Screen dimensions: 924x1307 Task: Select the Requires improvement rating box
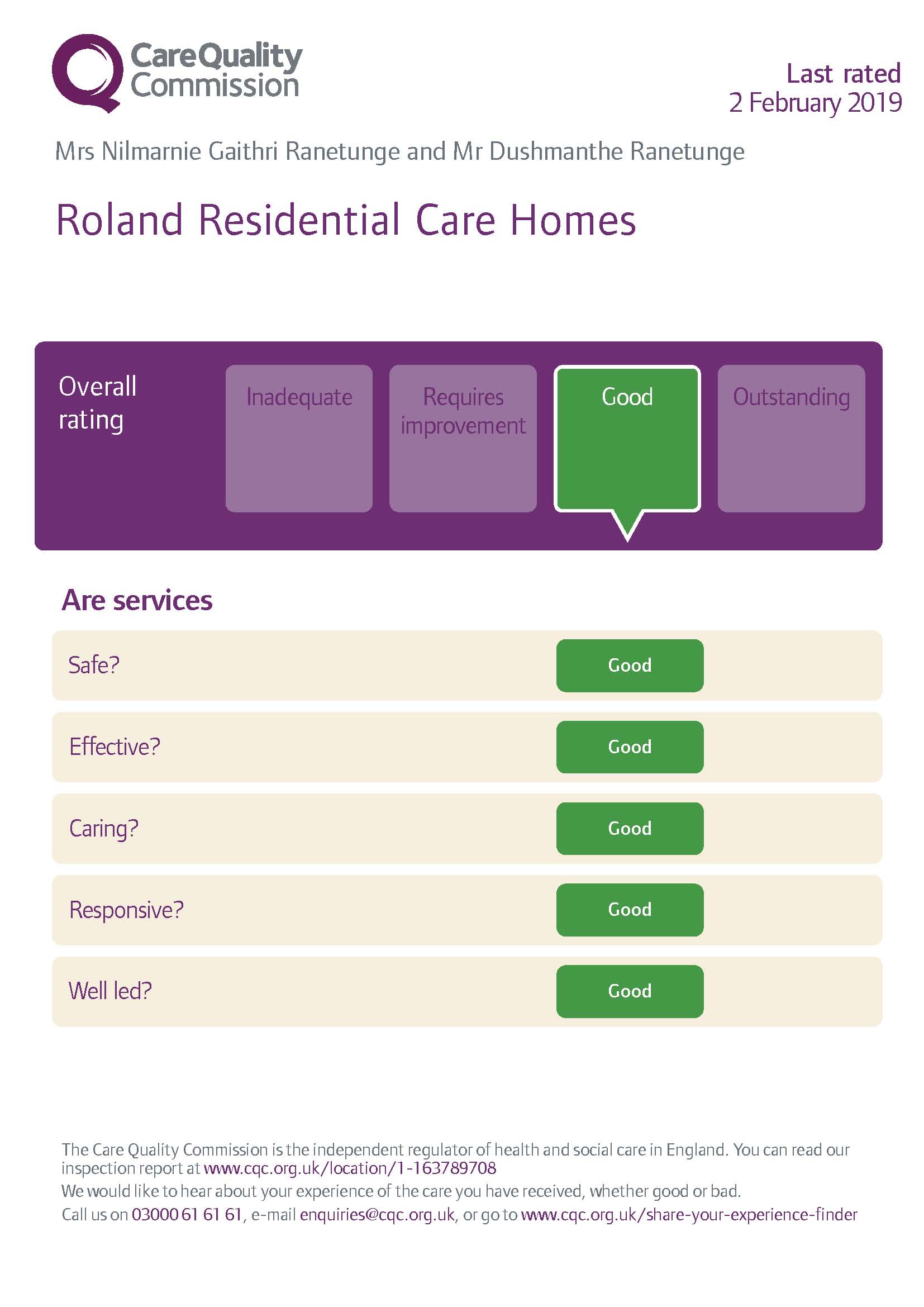(463, 438)
